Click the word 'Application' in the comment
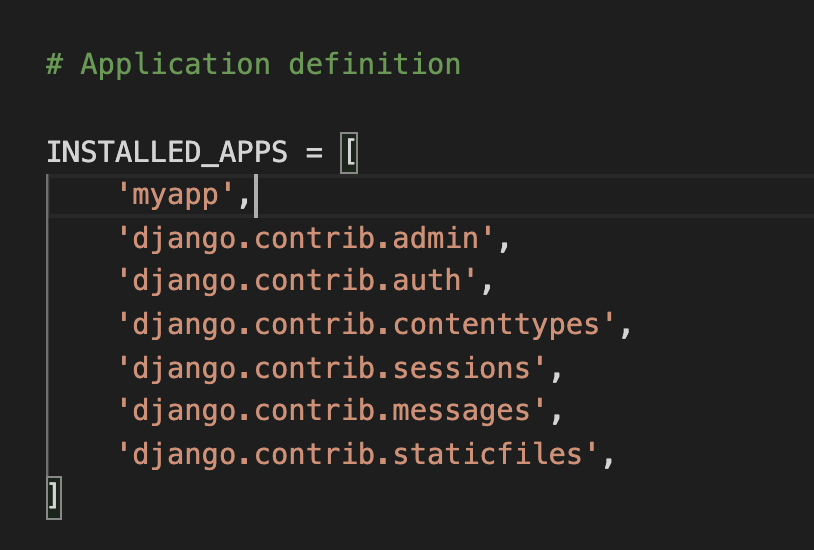 point(175,64)
